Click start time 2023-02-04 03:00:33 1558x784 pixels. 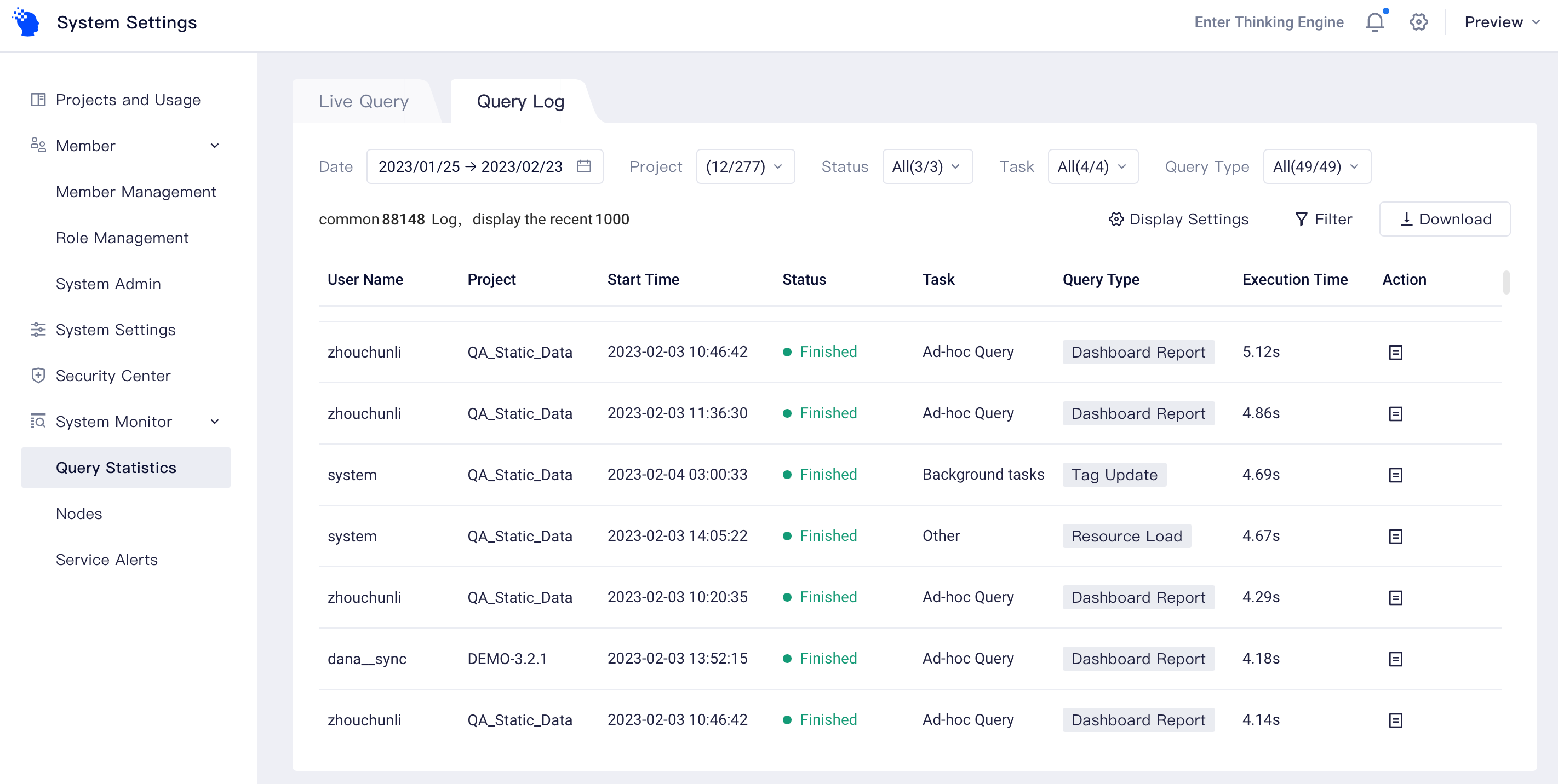click(678, 475)
